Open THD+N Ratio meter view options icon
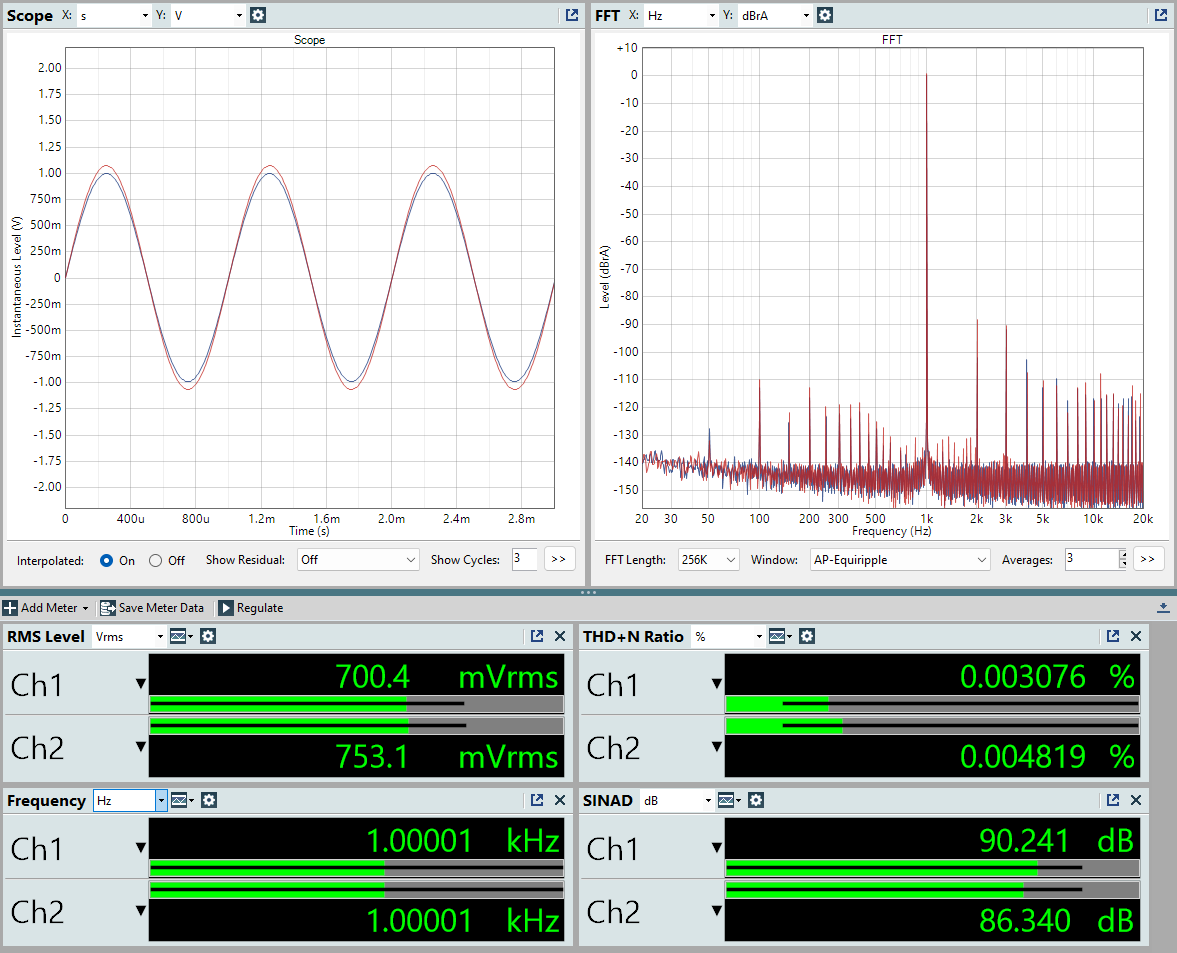 779,636
